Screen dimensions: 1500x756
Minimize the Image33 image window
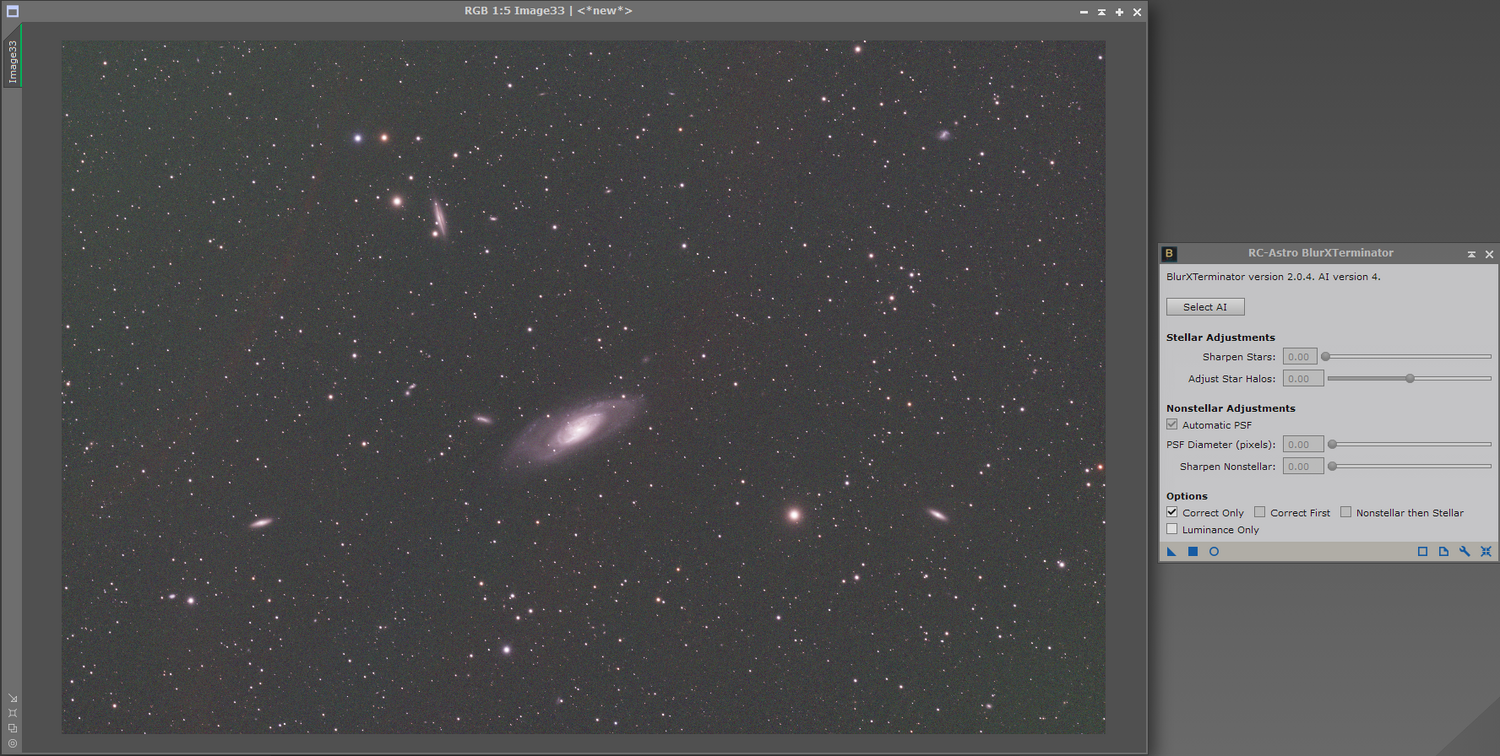[1084, 12]
